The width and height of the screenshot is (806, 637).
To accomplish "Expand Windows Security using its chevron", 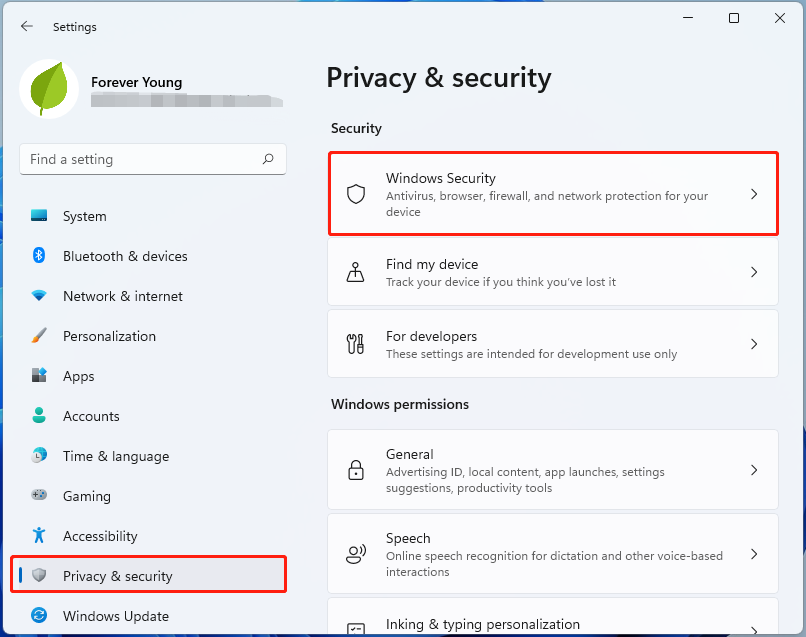I will (x=754, y=194).
